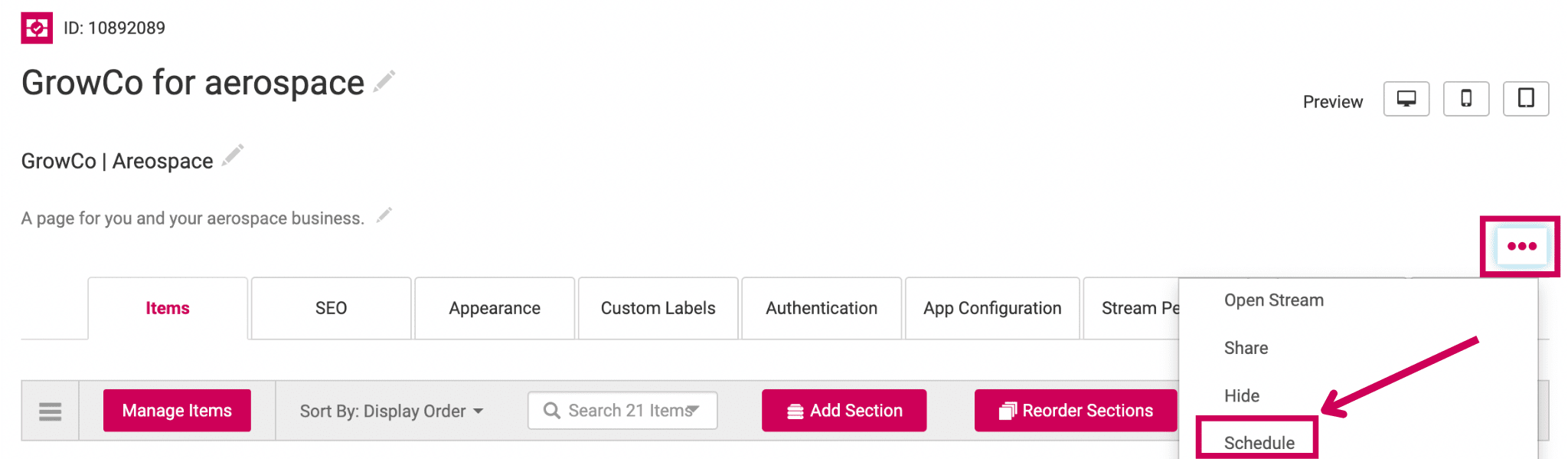Edit the page description pencil icon
Viewport: 1568px width, 459px height.
(x=384, y=215)
